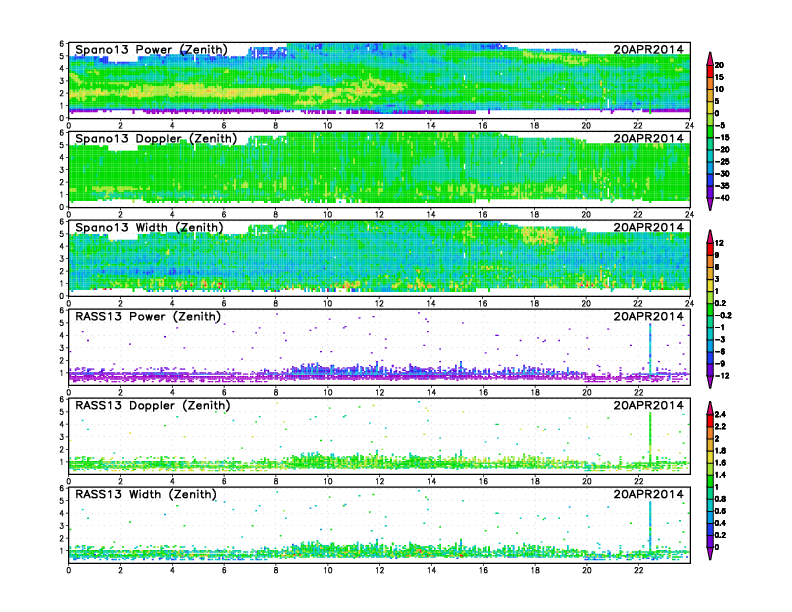Image resolution: width=792 pixels, height=612 pixels.
Task: Click the '15' label on the top color bar
Action: 719,77
